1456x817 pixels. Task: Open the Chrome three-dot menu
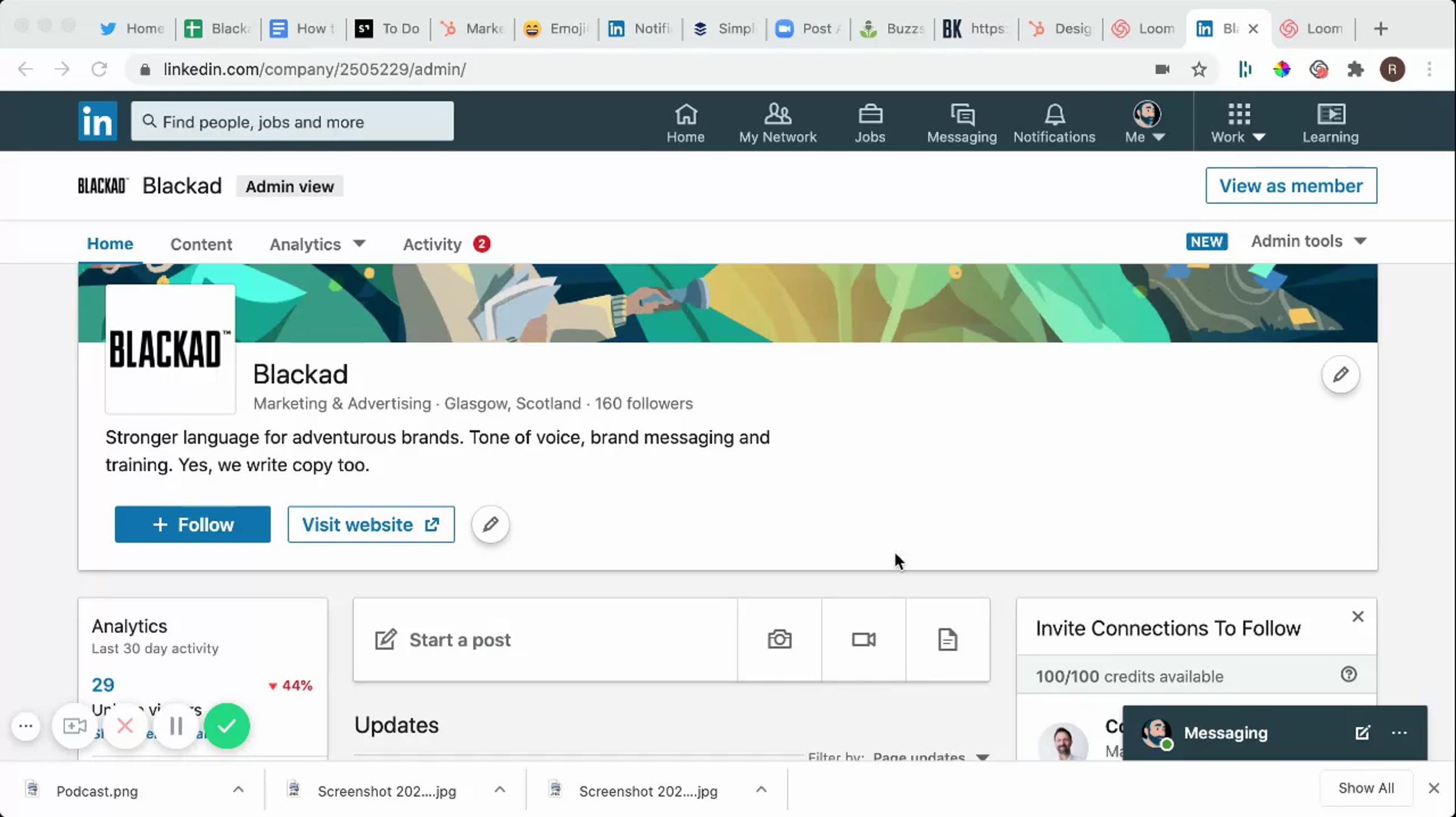[1429, 69]
